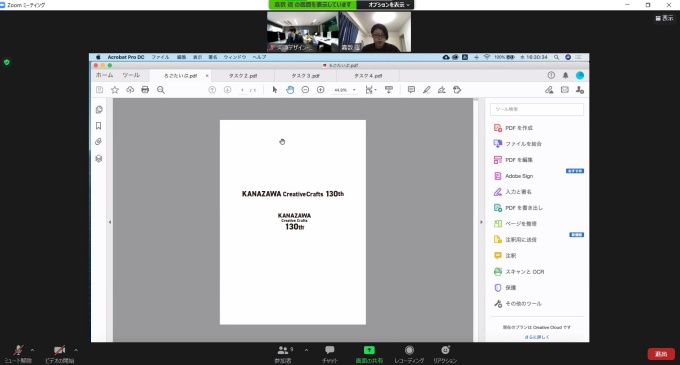This screenshot has width=680, height=365.
Task: Click the tool search field
Action: click(537, 109)
